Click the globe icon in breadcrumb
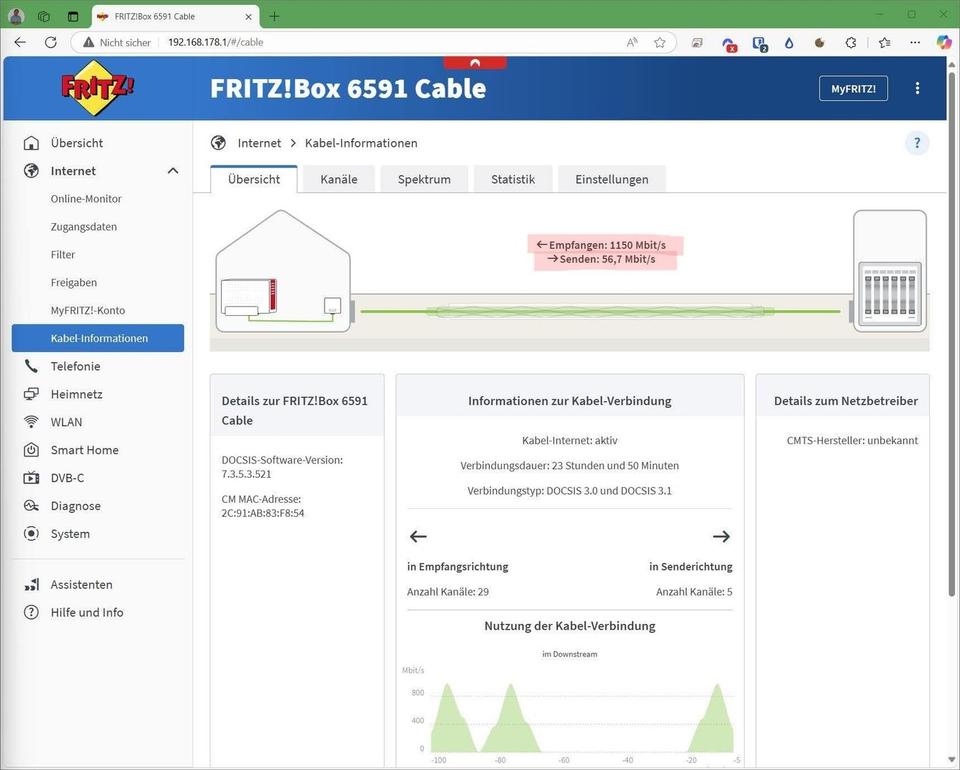The height and width of the screenshot is (770, 960). (219, 143)
